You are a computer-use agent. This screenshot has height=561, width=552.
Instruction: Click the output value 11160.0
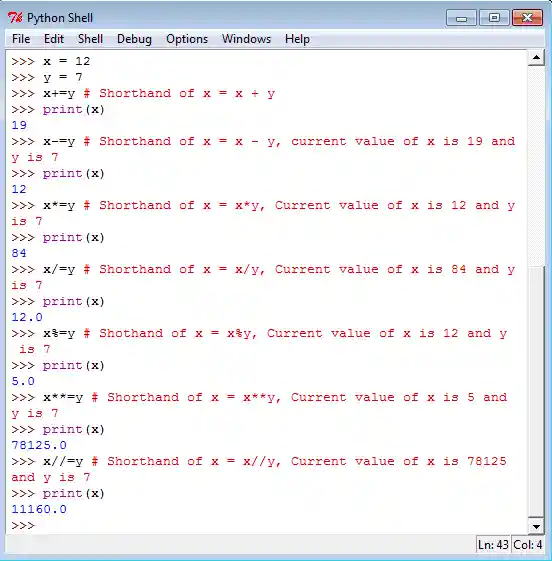point(39,509)
